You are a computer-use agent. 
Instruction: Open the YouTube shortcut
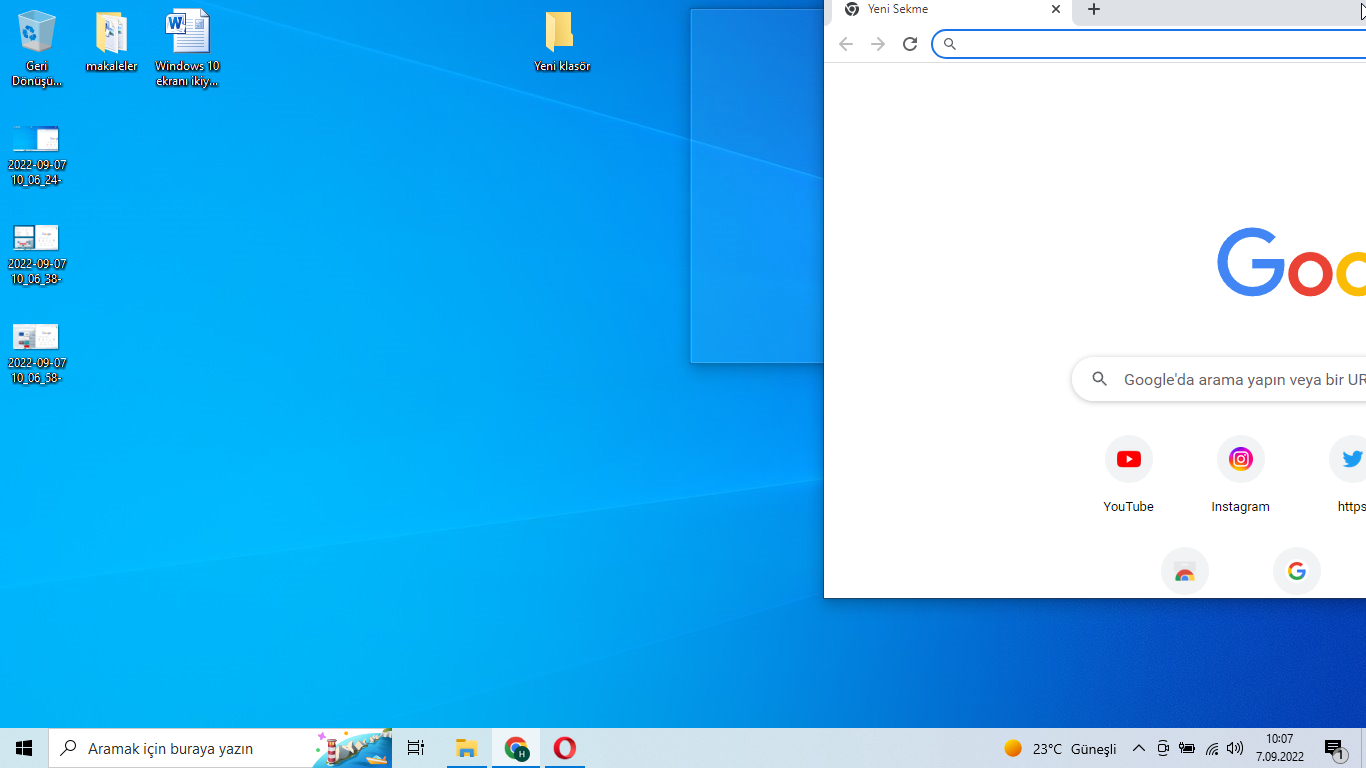point(1128,460)
